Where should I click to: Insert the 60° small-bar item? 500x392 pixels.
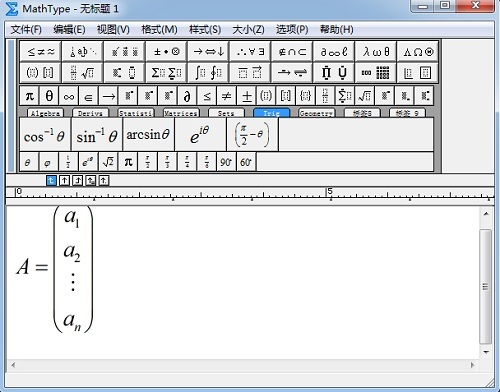pos(246,162)
